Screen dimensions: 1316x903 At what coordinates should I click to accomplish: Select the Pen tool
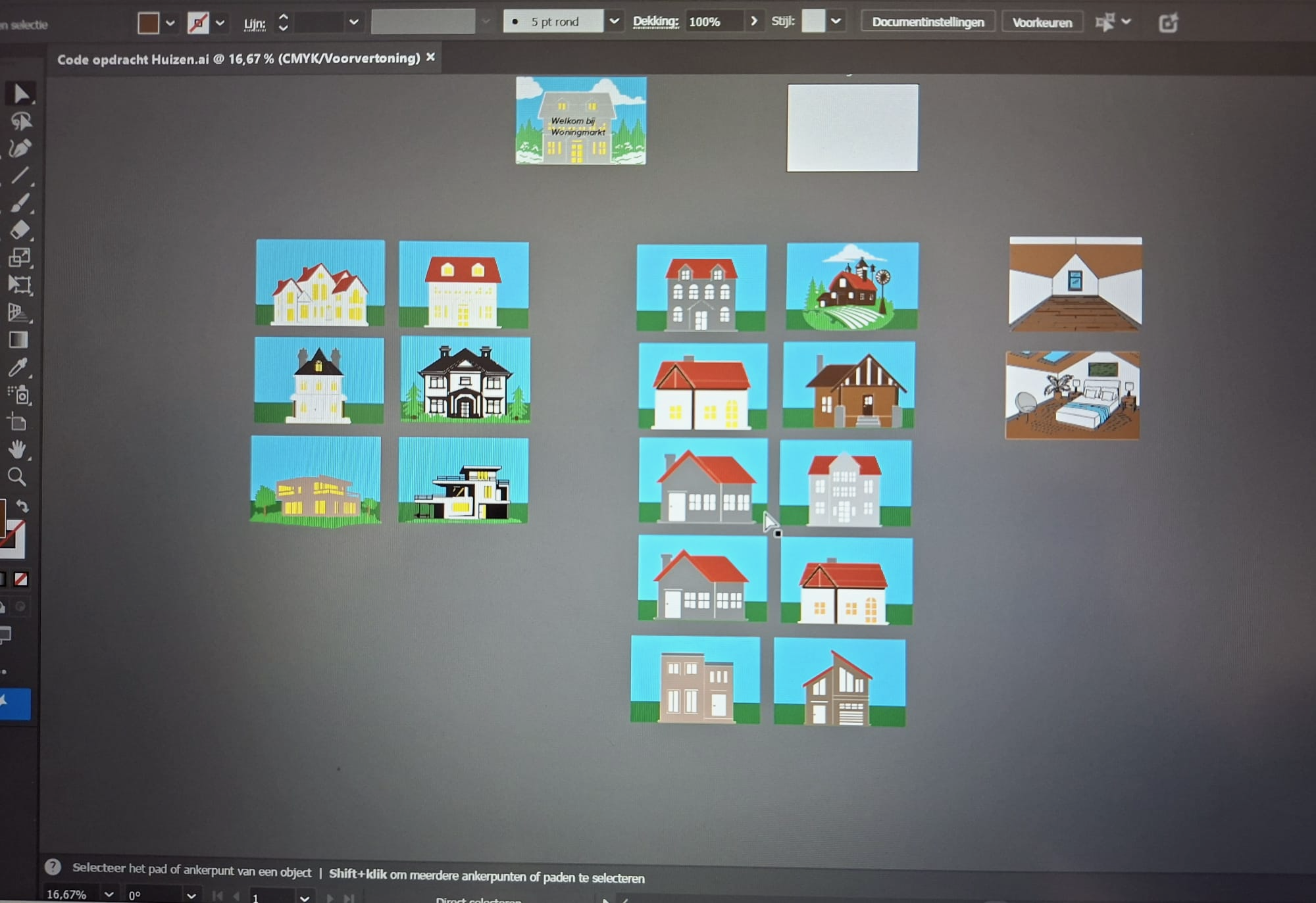(x=20, y=149)
